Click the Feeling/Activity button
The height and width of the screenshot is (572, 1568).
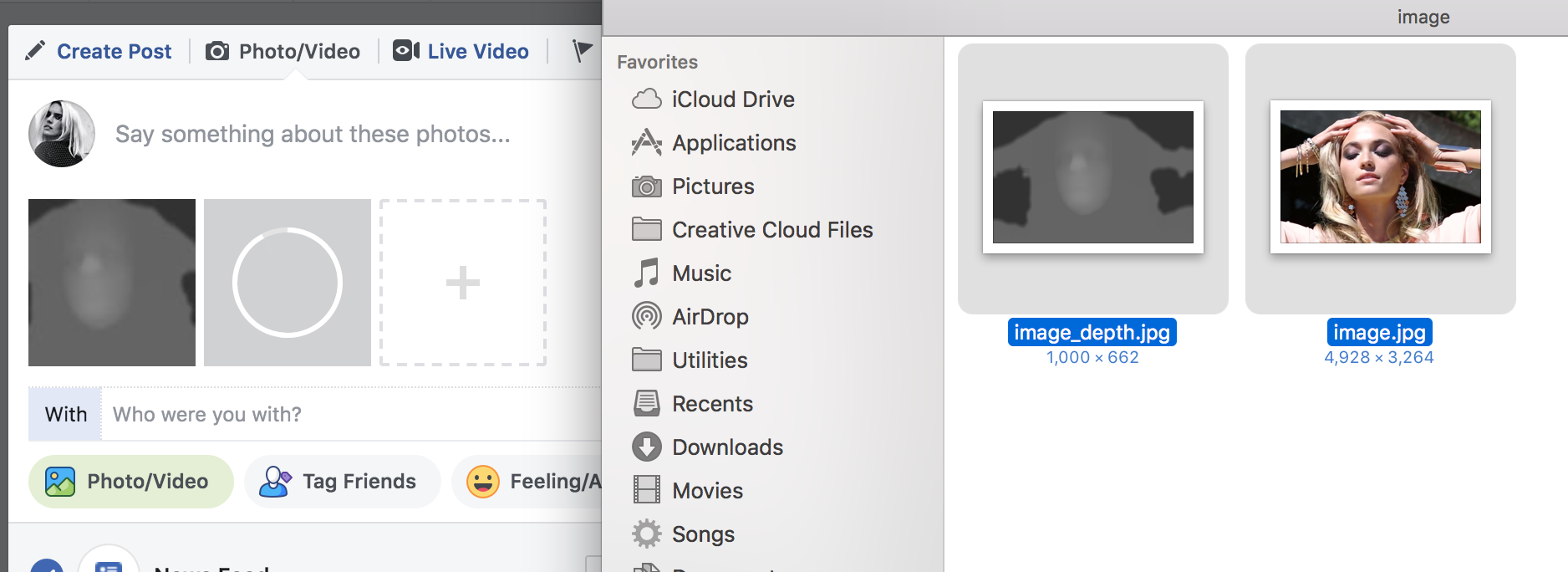point(527,482)
